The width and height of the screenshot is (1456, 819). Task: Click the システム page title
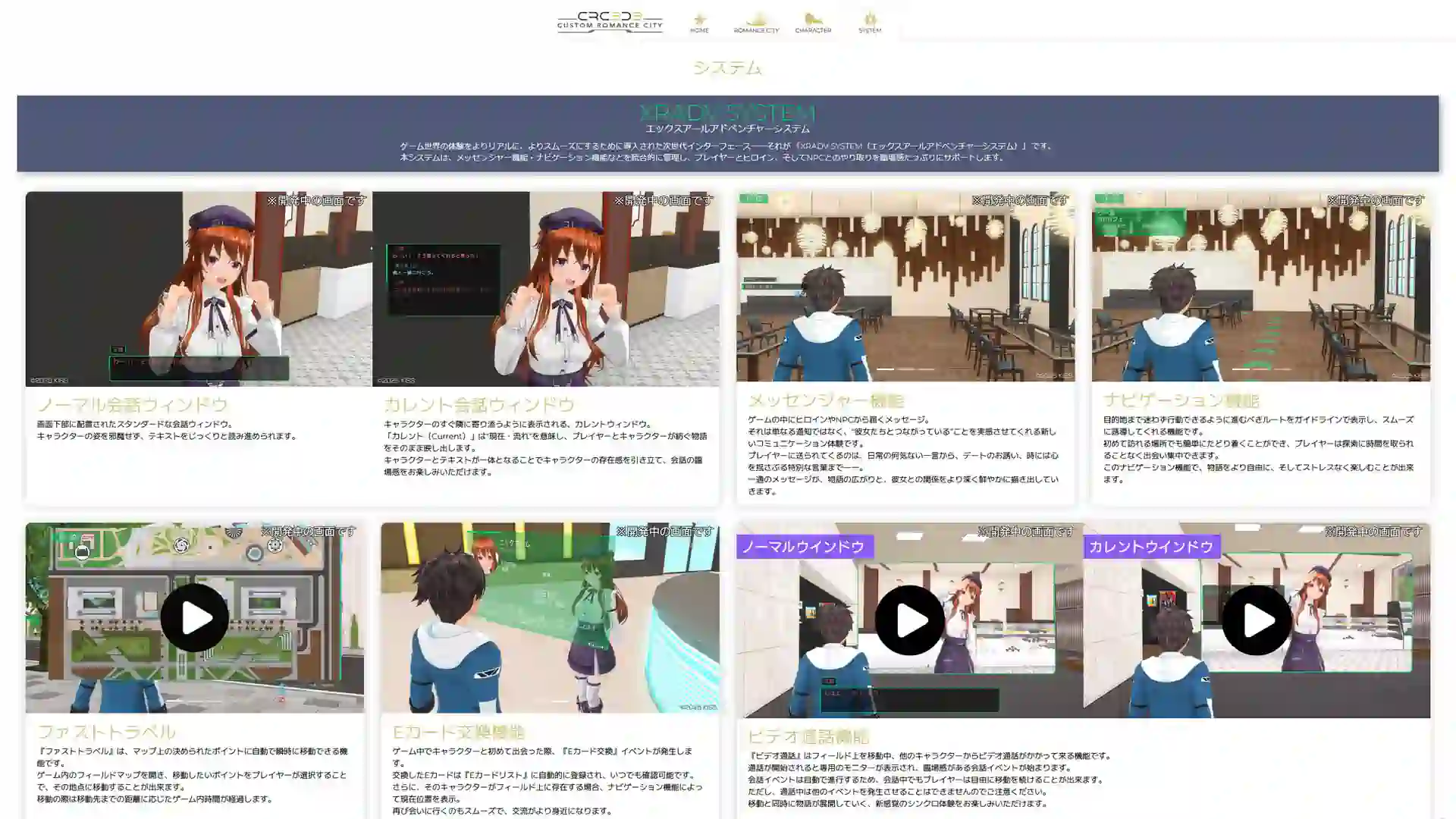point(727,67)
